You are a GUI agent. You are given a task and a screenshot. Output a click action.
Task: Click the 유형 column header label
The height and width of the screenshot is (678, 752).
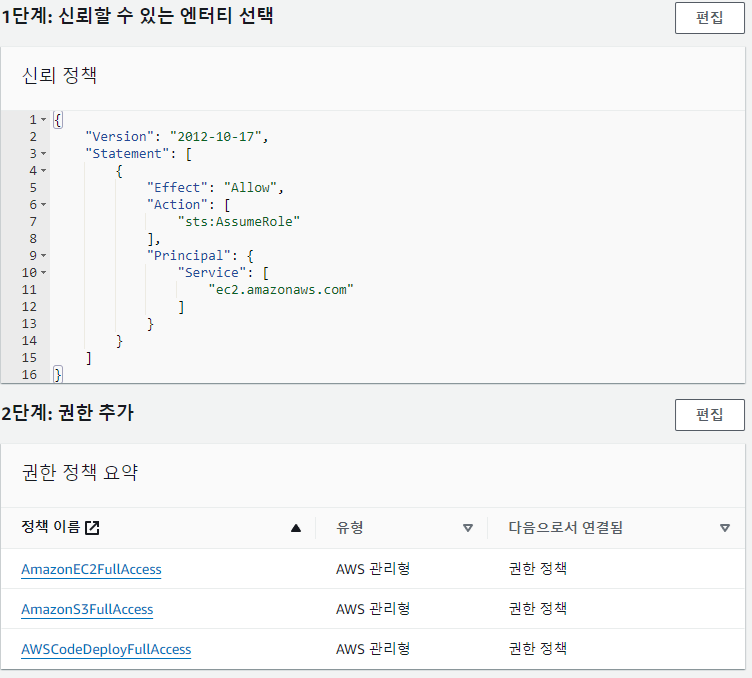click(x=350, y=527)
